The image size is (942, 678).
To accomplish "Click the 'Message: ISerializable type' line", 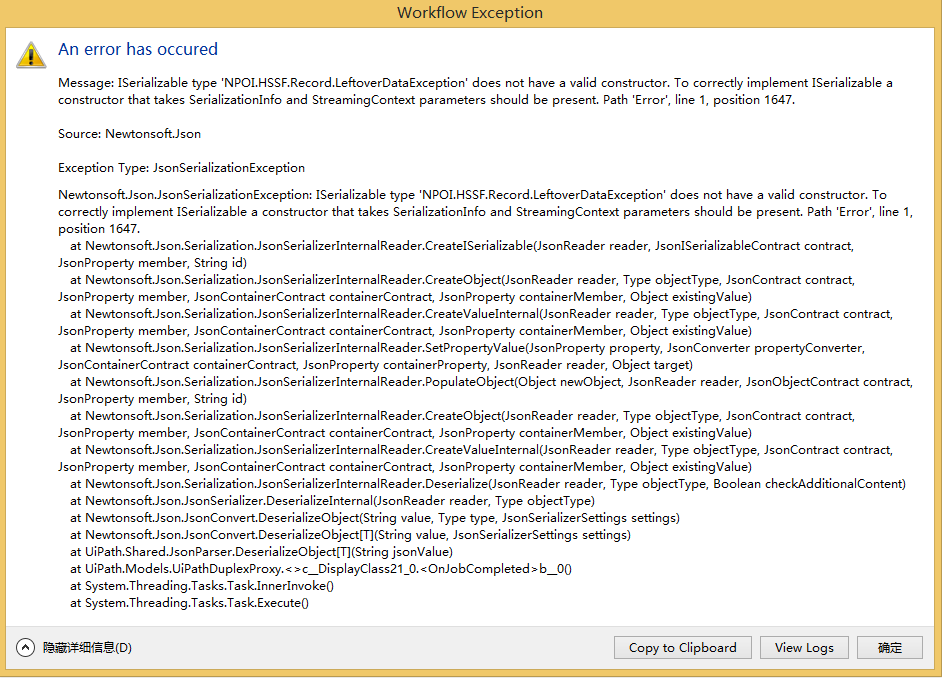I will 475,91.
